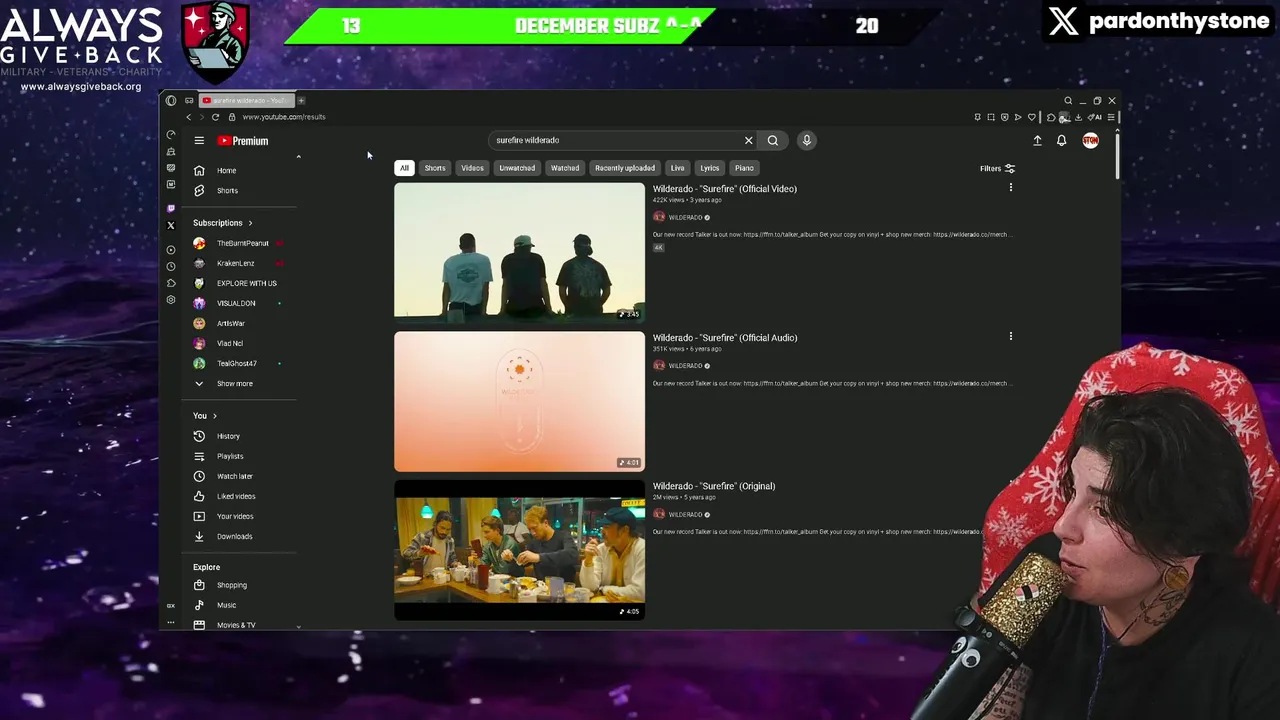Select the Recently uploaded filter chip
The image size is (1280, 720).
click(x=625, y=168)
